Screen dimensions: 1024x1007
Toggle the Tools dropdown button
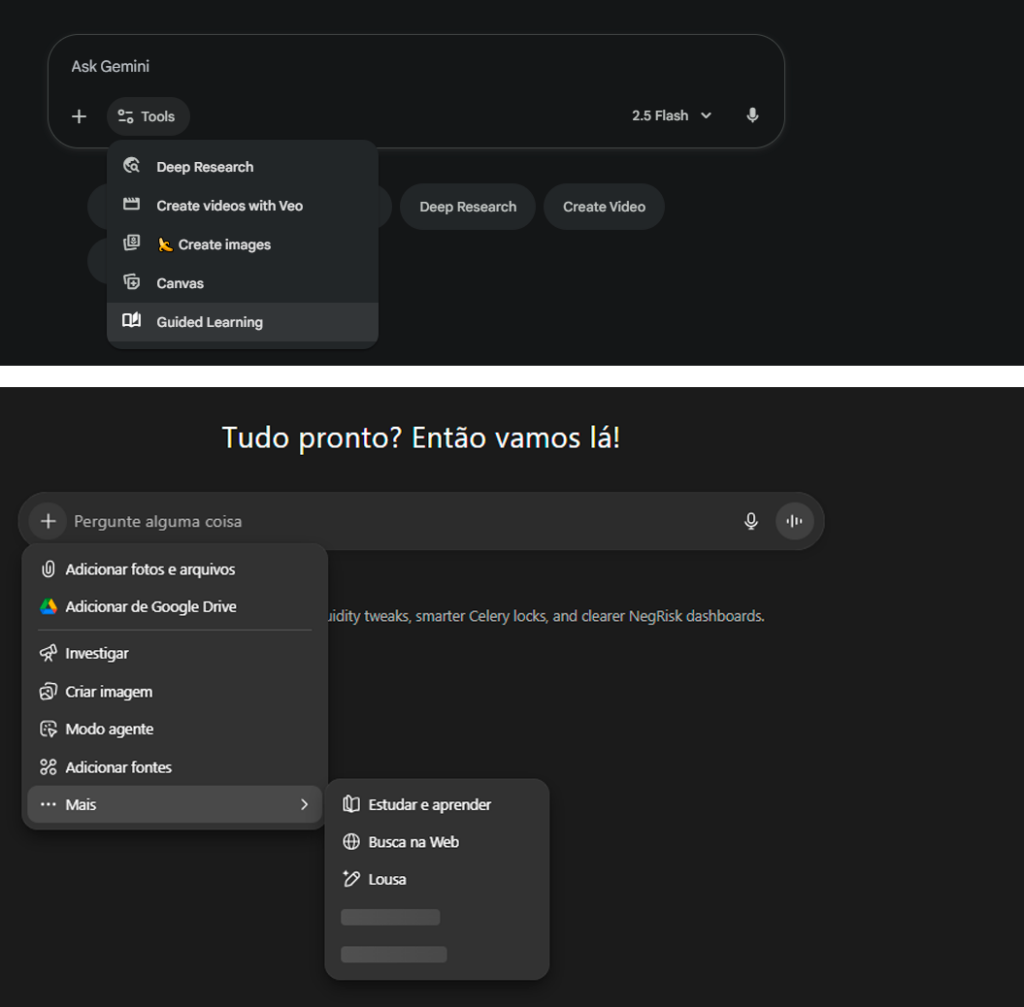click(x=148, y=117)
